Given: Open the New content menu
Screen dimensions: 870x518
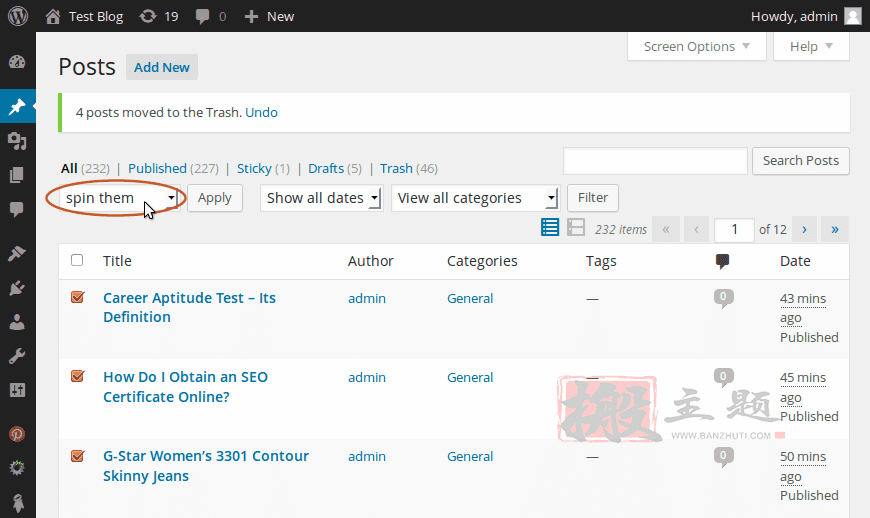Looking at the screenshot, I should [269, 17].
